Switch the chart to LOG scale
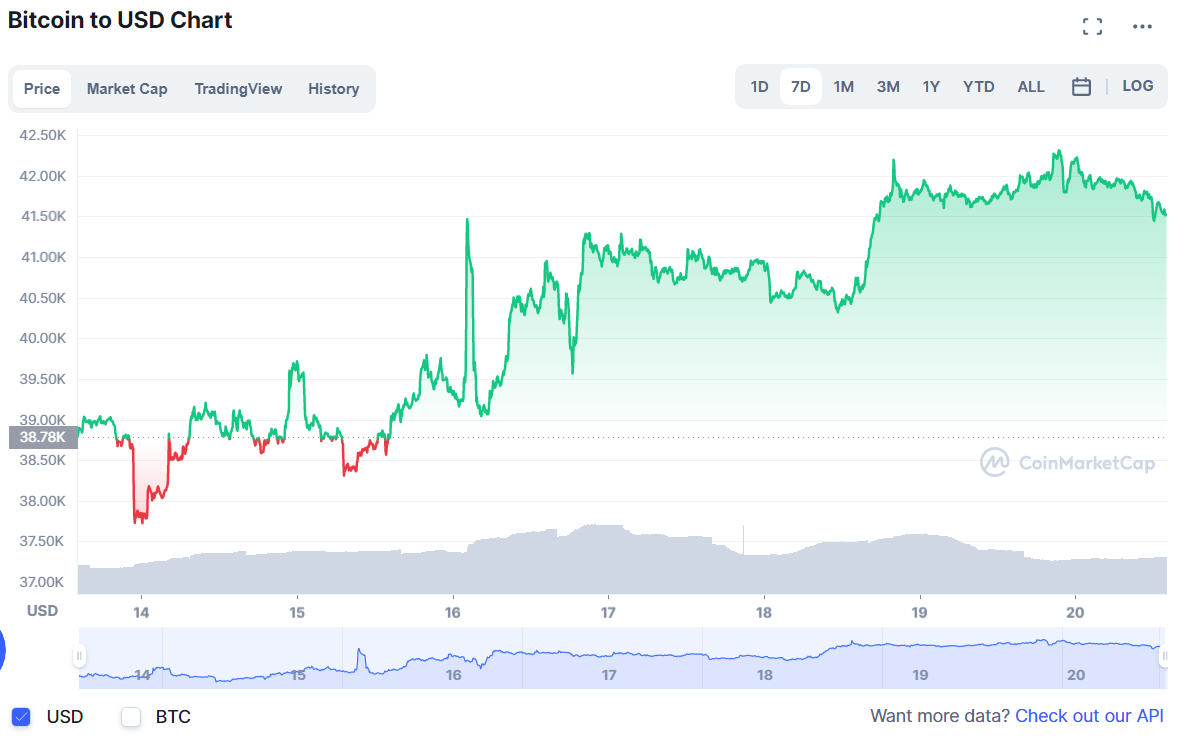Screen dimensions: 1186x742 1138,86
